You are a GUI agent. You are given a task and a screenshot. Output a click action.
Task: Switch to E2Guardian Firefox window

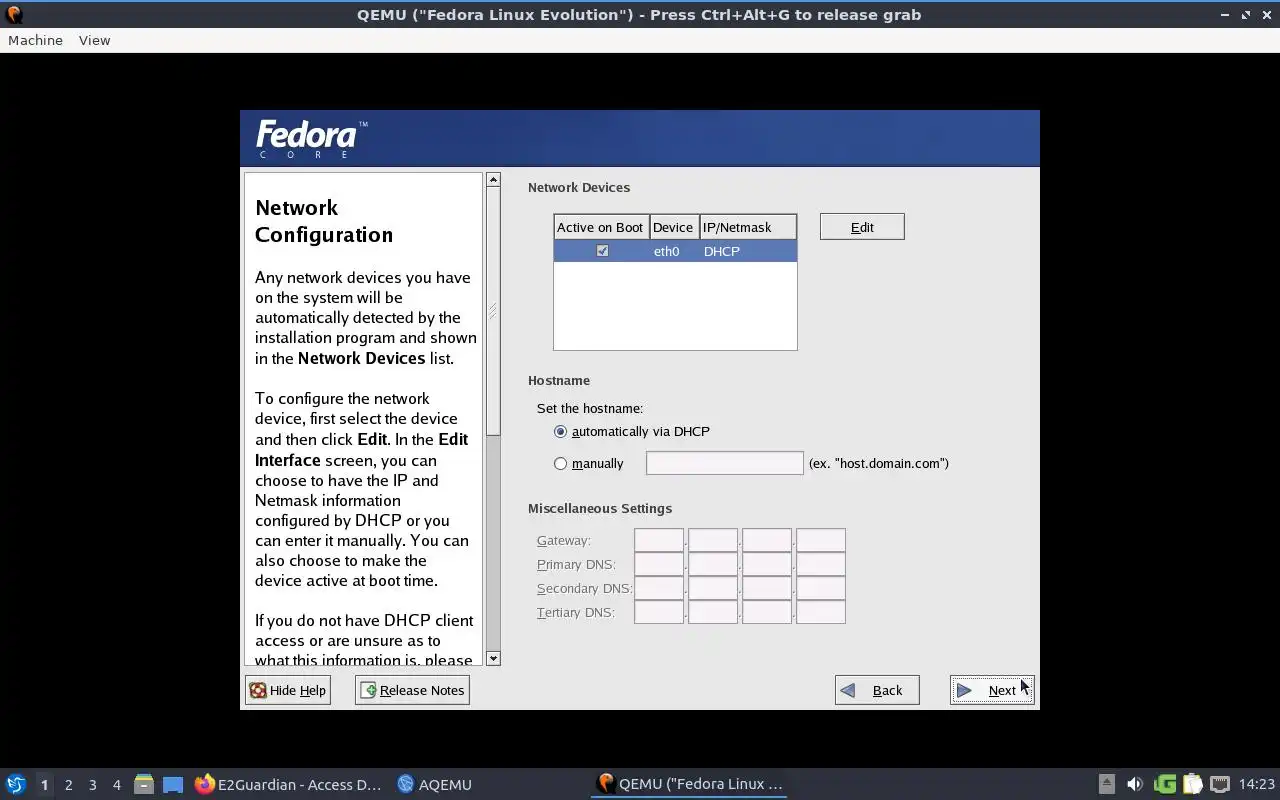pos(288,784)
